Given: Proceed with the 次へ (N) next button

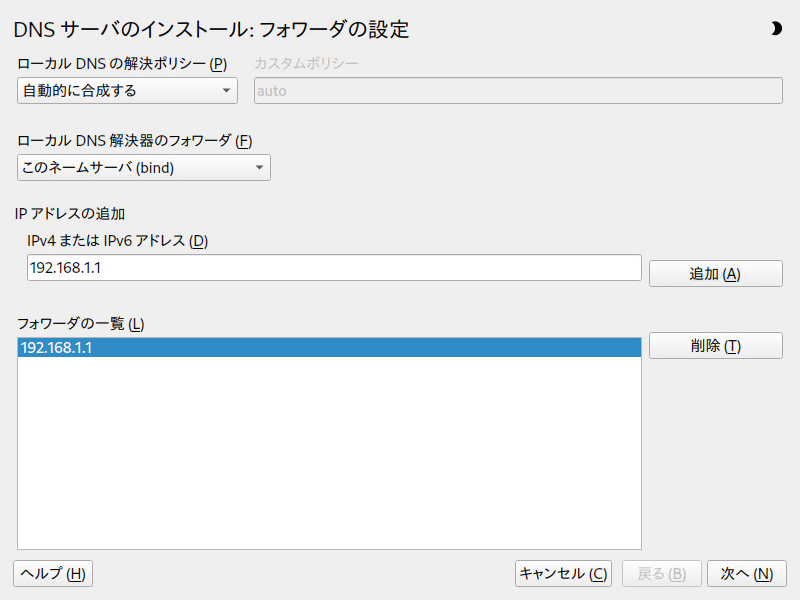Looking at the screenshot, I should [x=746, y=574].
